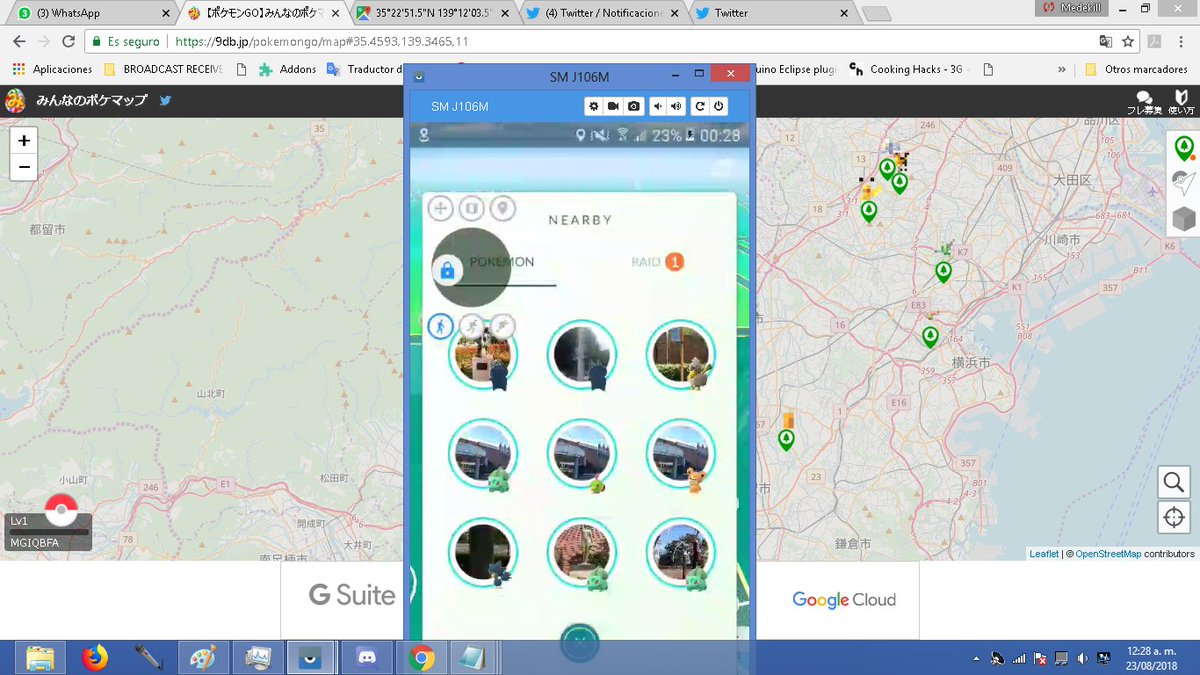This screenshot has width=1200, height=675.
Task: Switch to the last Twitter tab
Action: point(771,14)
